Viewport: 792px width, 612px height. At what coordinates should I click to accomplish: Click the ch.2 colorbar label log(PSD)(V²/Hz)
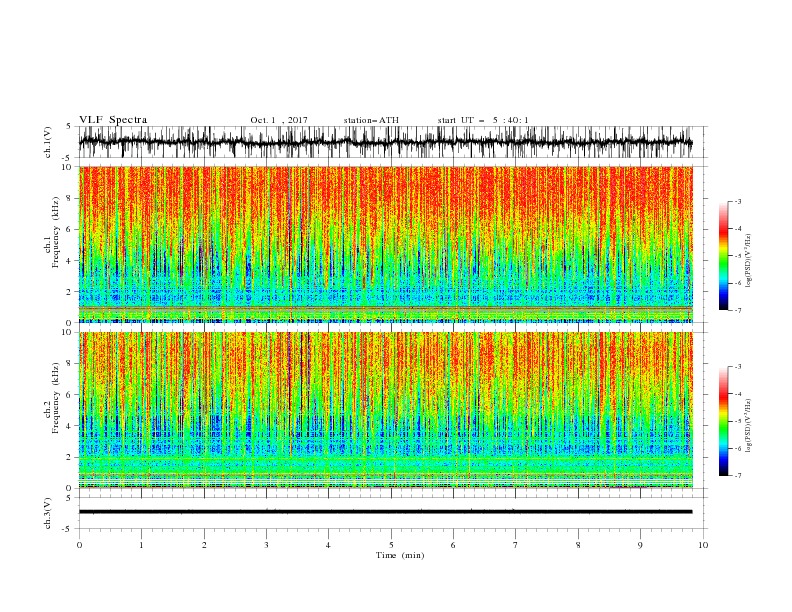tap(749, 426)
